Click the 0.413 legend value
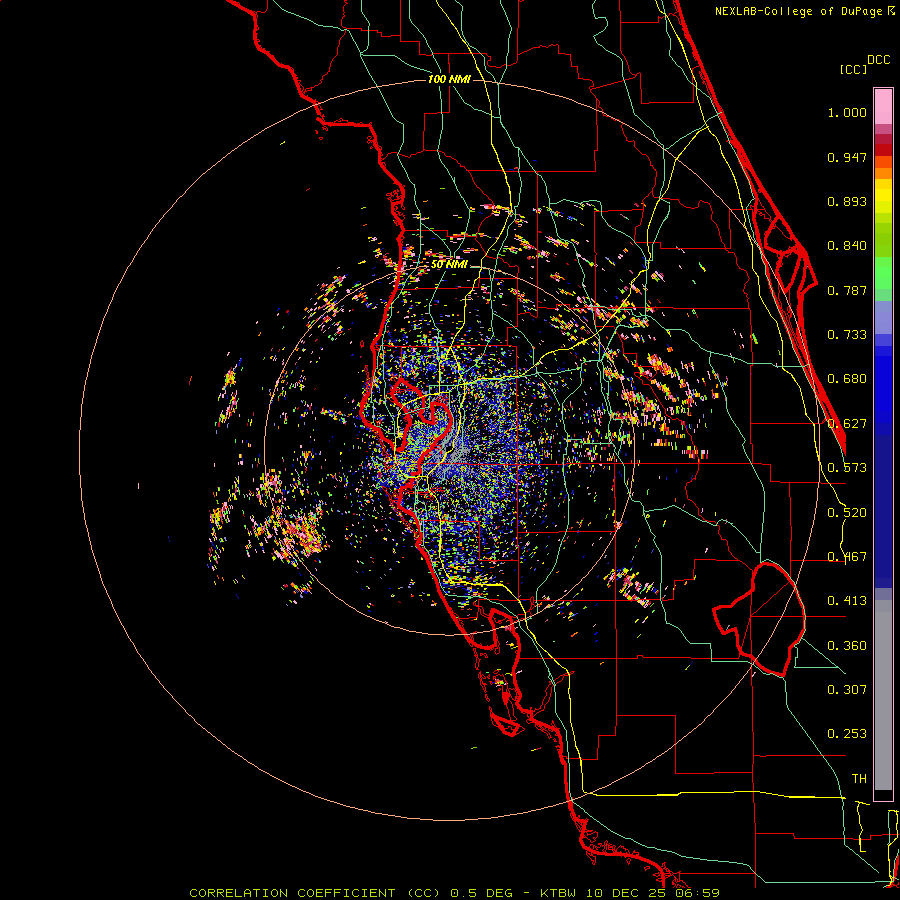 [847, 601]
